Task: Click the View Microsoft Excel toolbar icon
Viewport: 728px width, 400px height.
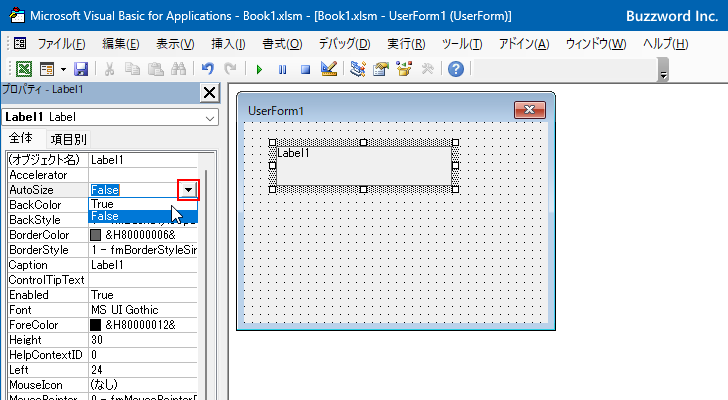Action: (x=24, y=69)
